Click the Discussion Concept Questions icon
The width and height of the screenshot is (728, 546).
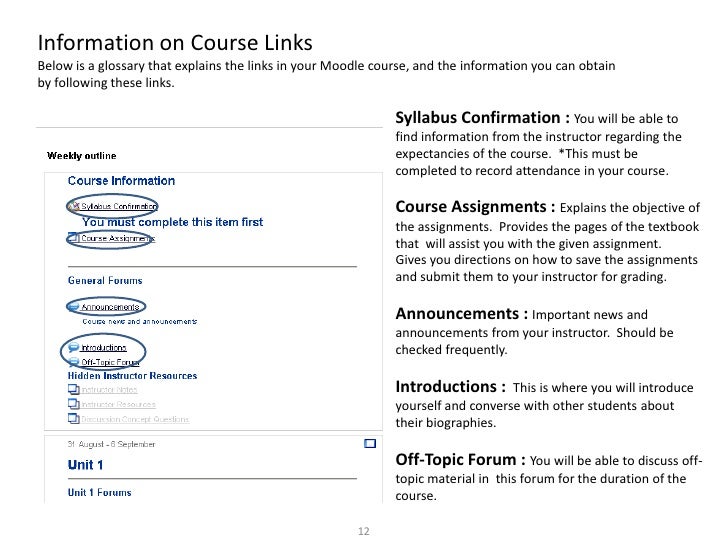coord(73,417)
